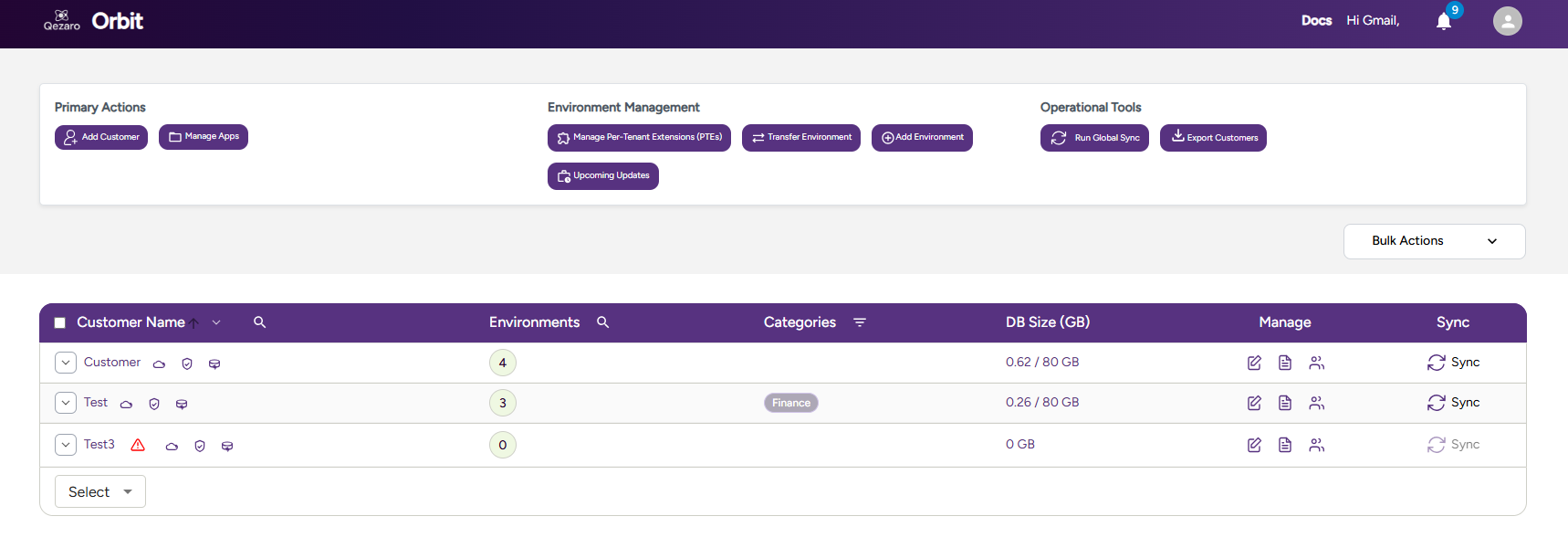Click the stack icon beside Customer
Screen dimensions: 1568x548
[214, 364]
